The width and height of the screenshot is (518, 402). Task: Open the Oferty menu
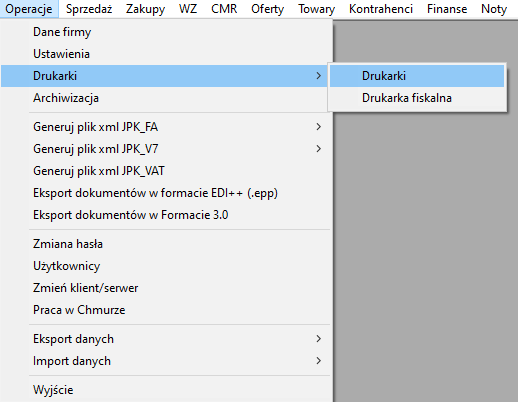(267, 9)
